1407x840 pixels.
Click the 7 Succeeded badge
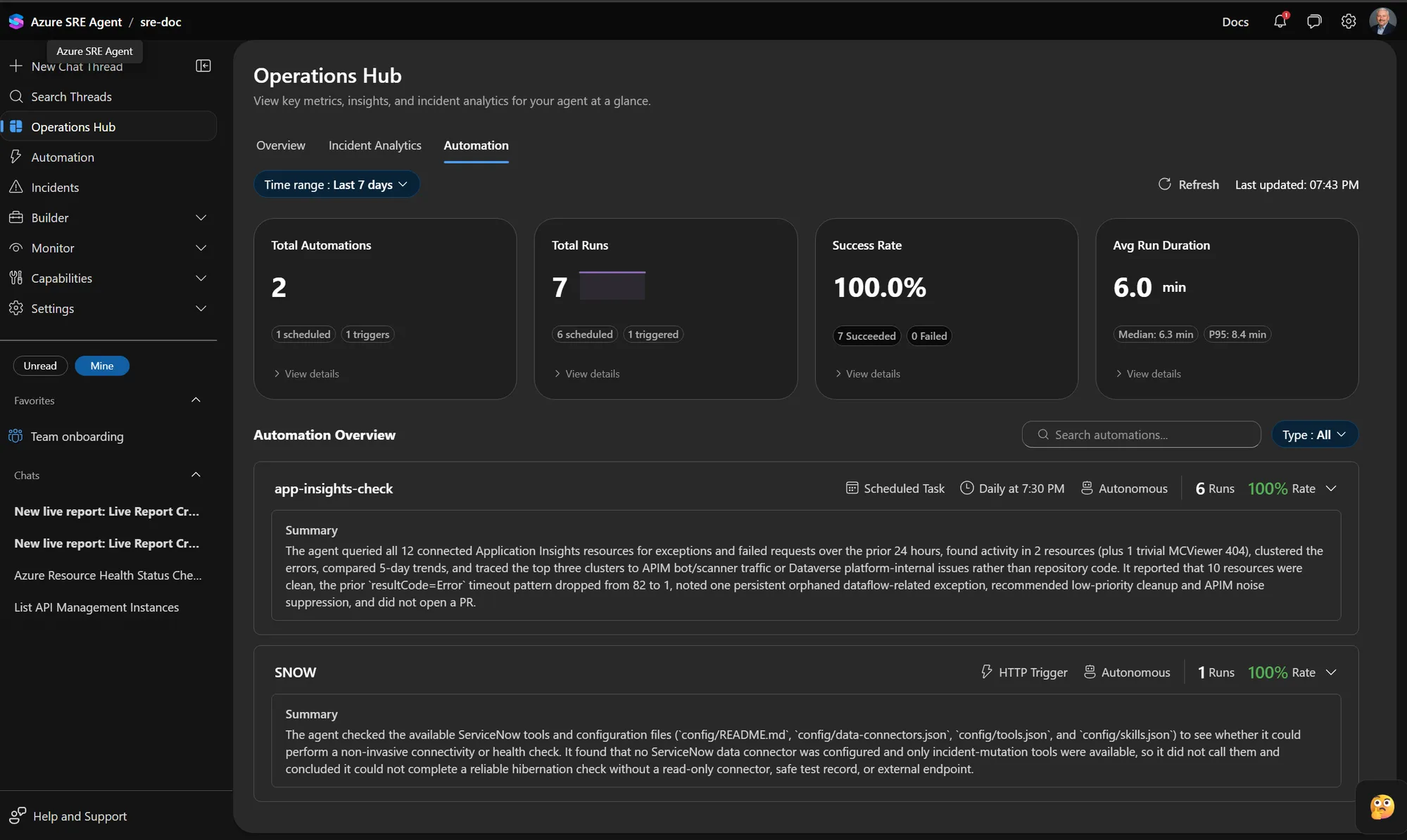click(866, 336)
